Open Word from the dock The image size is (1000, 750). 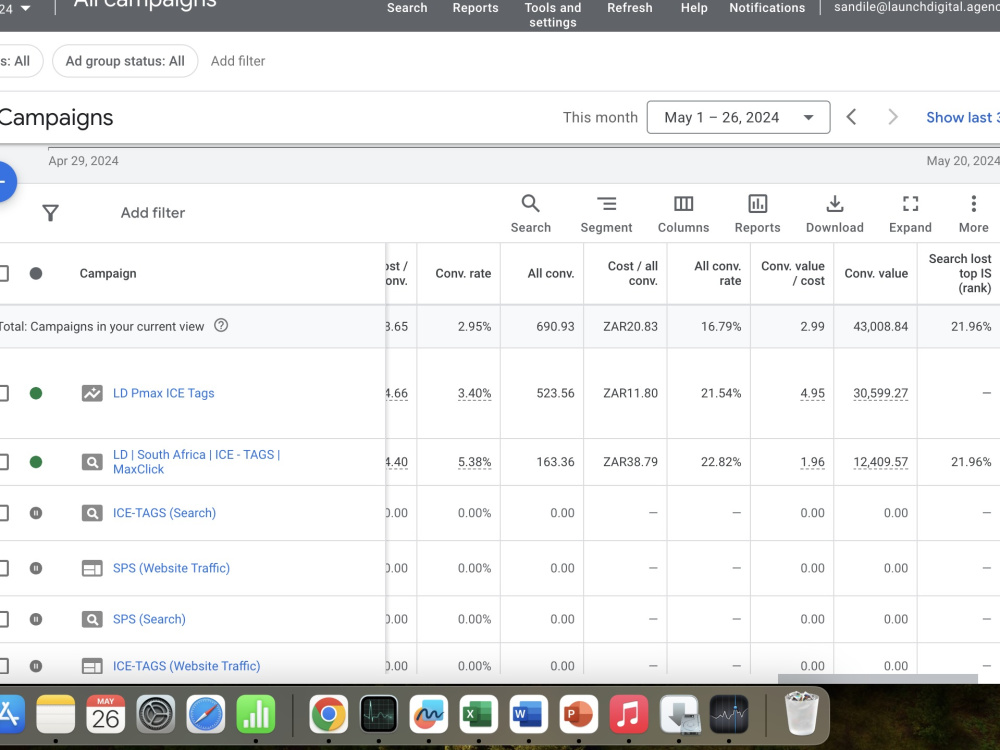[529, 714]
